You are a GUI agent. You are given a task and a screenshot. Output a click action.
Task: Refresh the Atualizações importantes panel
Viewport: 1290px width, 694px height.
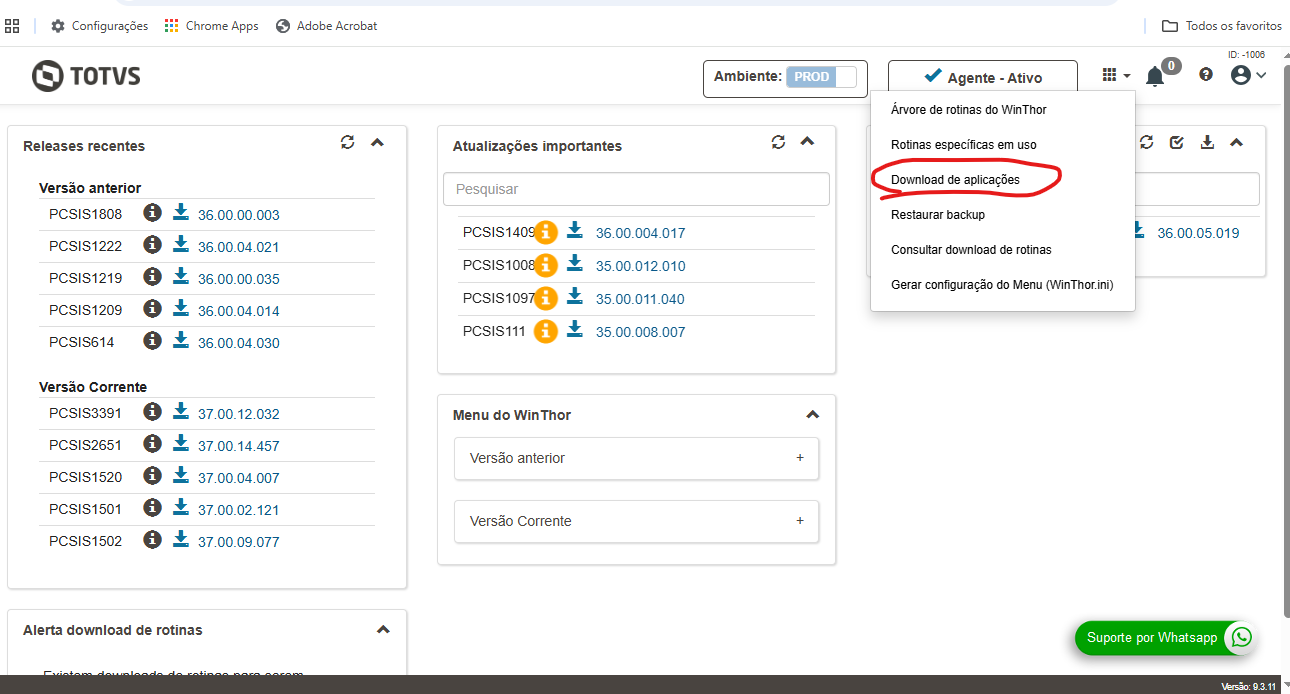(x=778, y=142)
